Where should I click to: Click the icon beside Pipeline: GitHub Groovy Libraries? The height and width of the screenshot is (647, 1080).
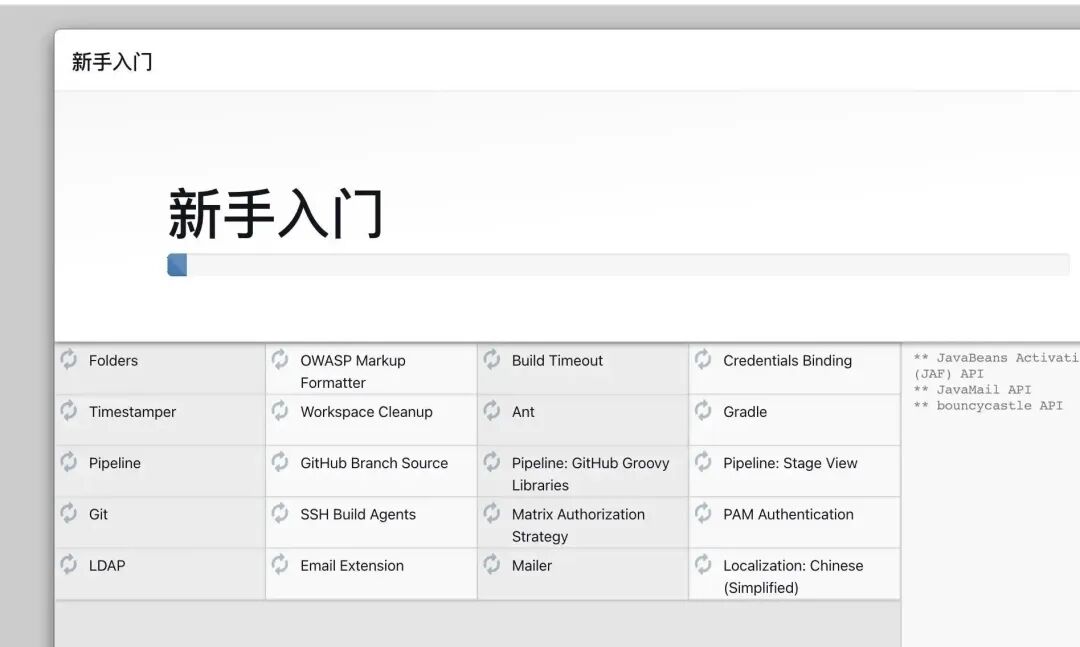(x=491, y=462)
